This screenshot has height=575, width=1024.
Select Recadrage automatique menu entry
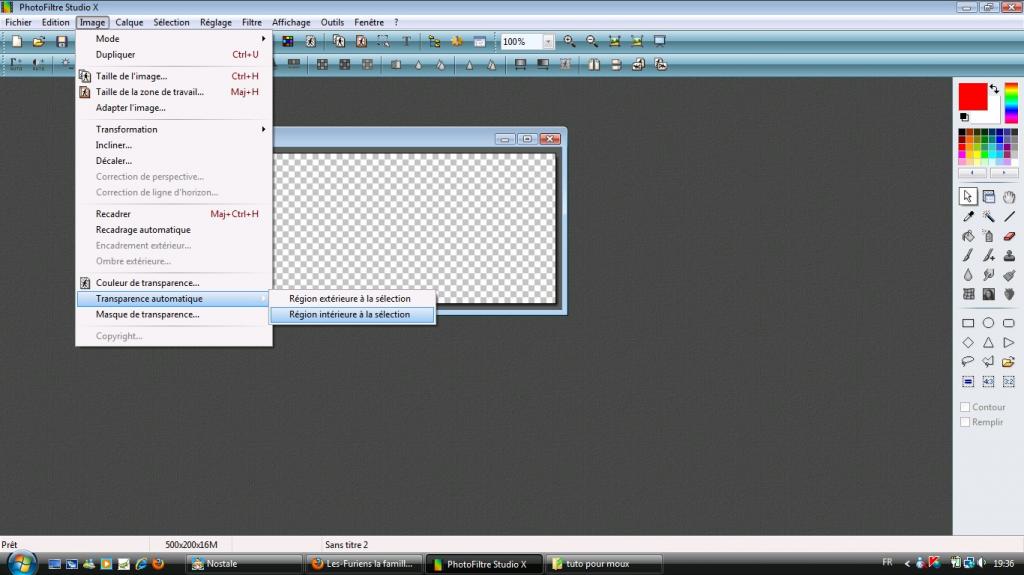click(174, 229)
